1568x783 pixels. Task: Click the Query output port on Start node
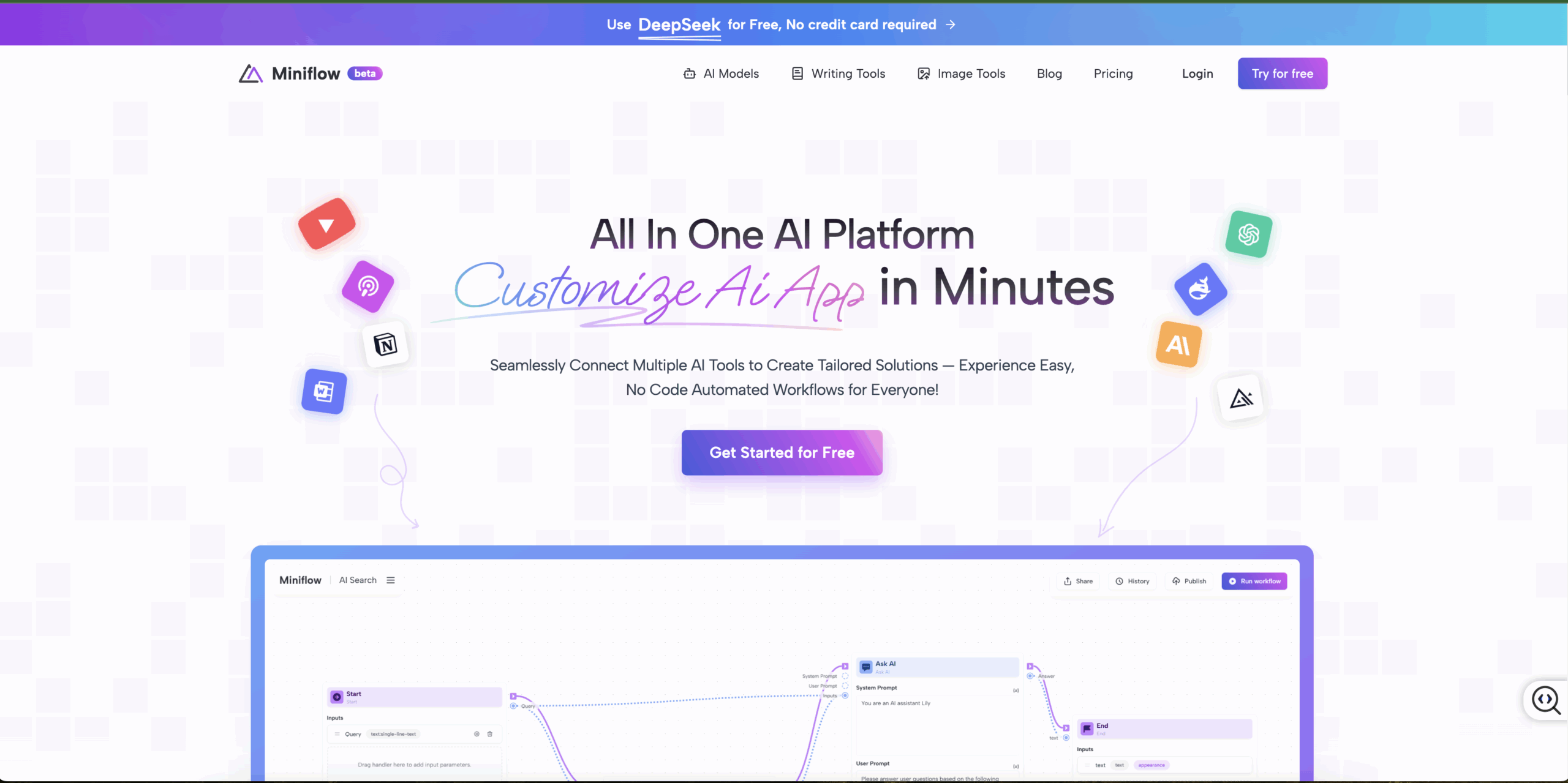click(514, 706)
